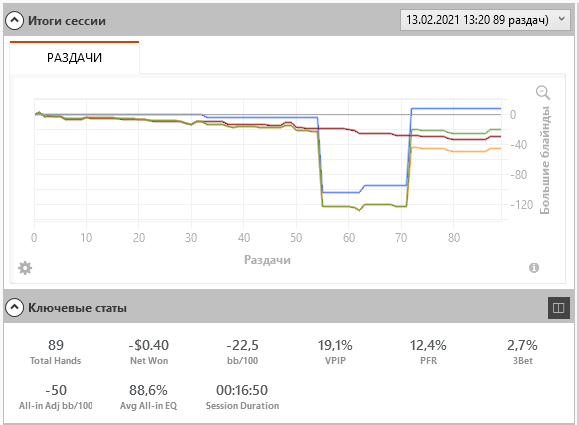
Task: Click the zoom out magnifier icon
Action: [542, 92]
